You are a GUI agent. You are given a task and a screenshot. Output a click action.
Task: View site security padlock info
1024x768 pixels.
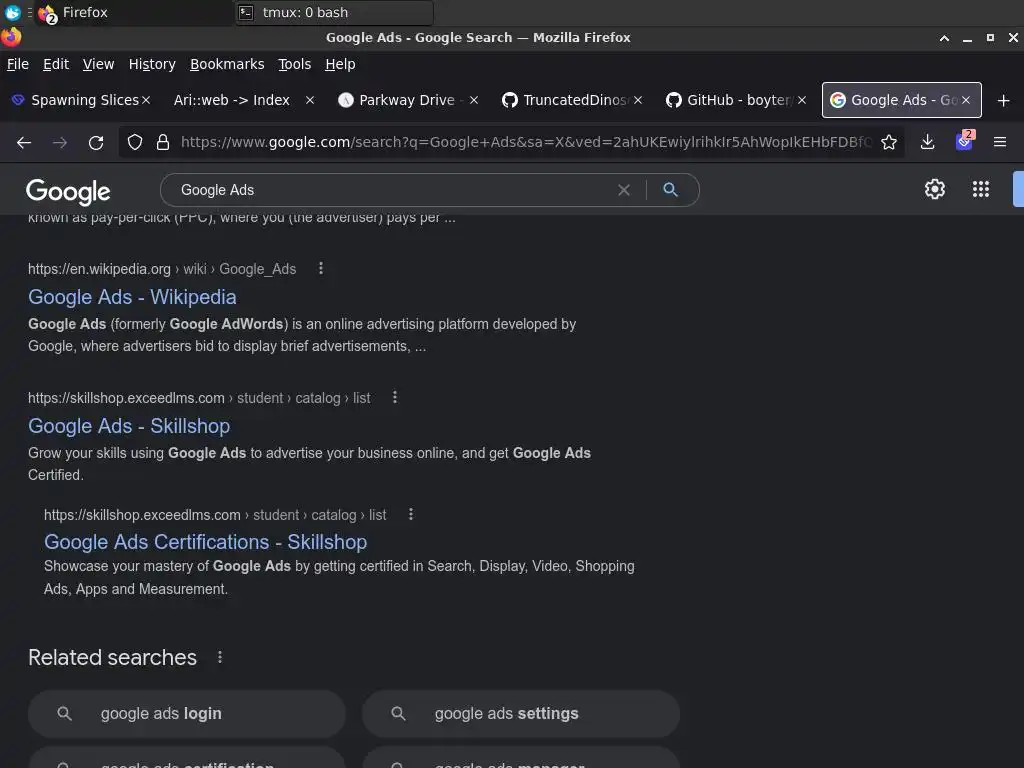click(x=163, y=142)
